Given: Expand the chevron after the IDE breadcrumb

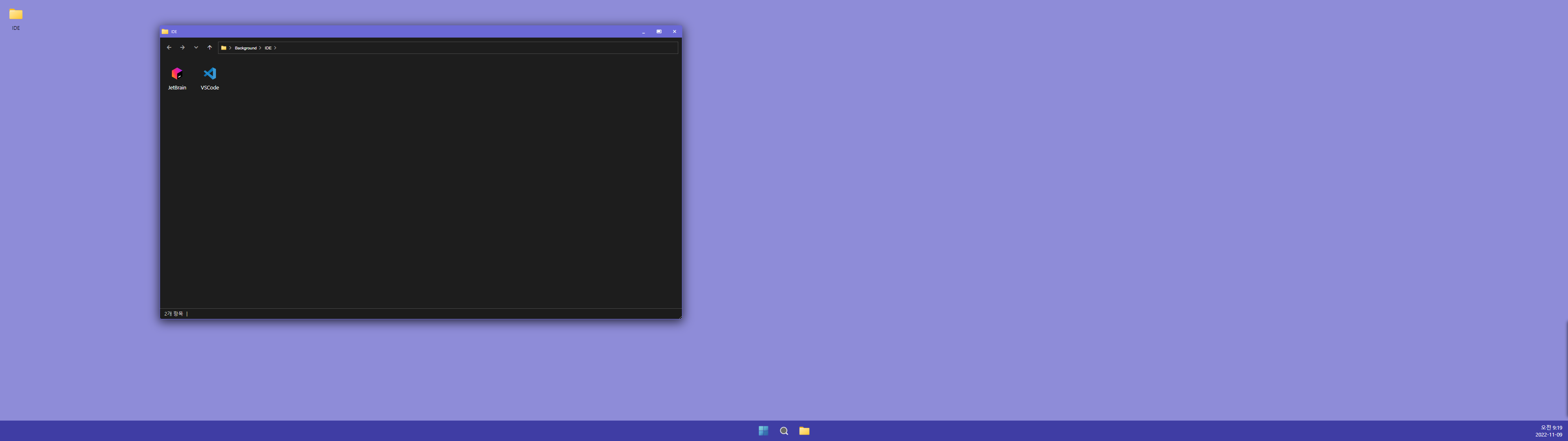Looking at the screenshot, I should click(275, 47).
